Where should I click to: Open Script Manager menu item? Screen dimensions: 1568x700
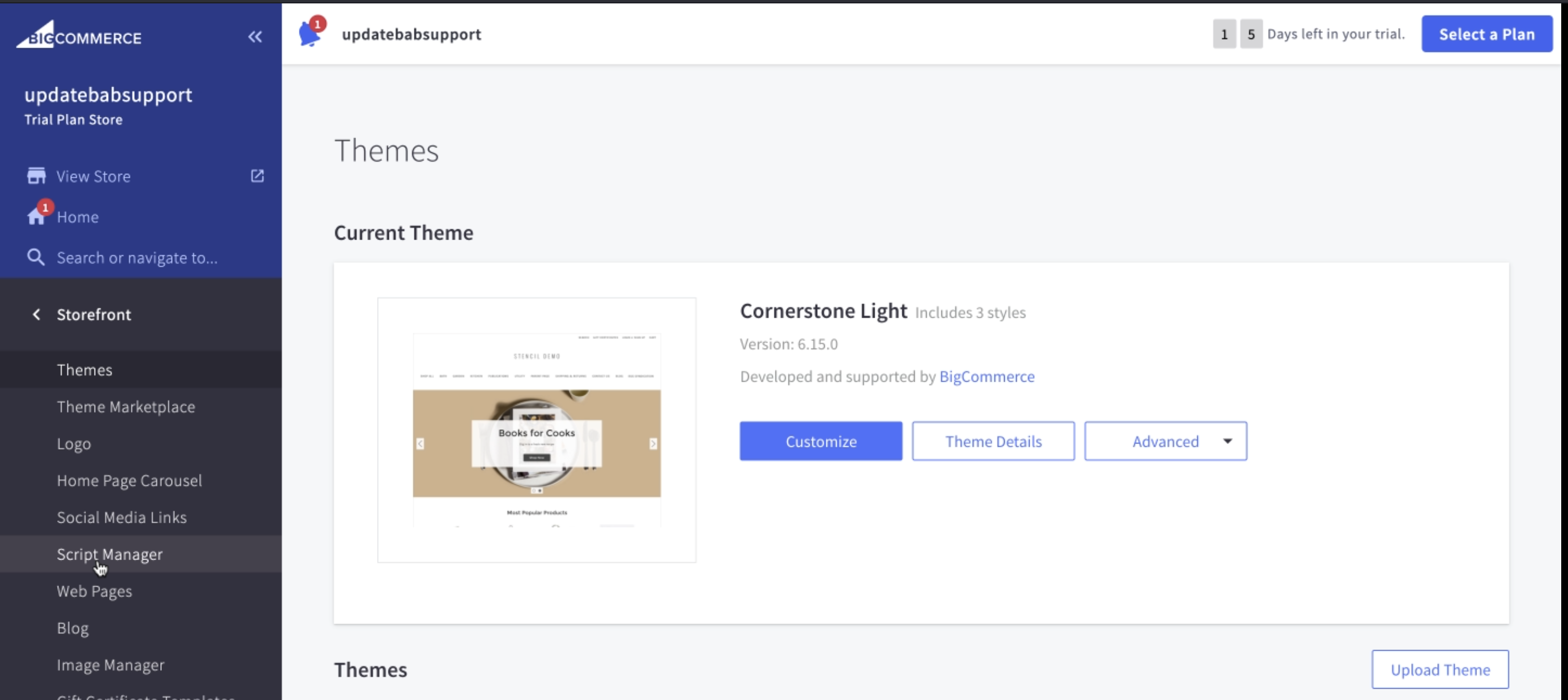(110, 554)
